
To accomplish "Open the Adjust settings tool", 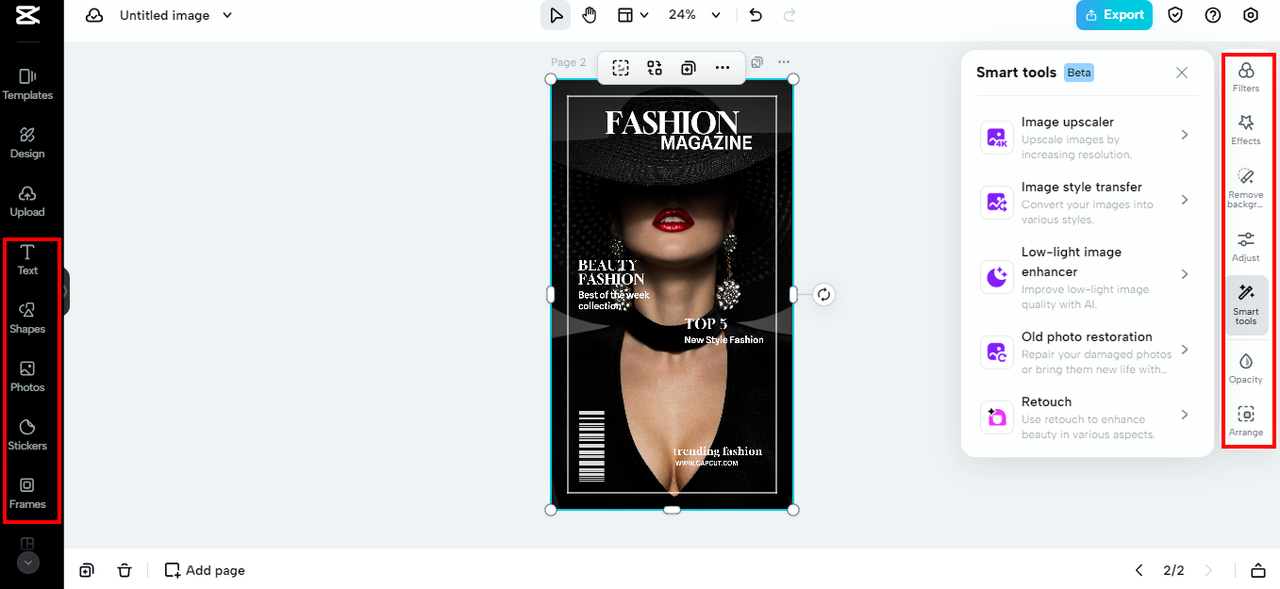I will (1246, 247).
